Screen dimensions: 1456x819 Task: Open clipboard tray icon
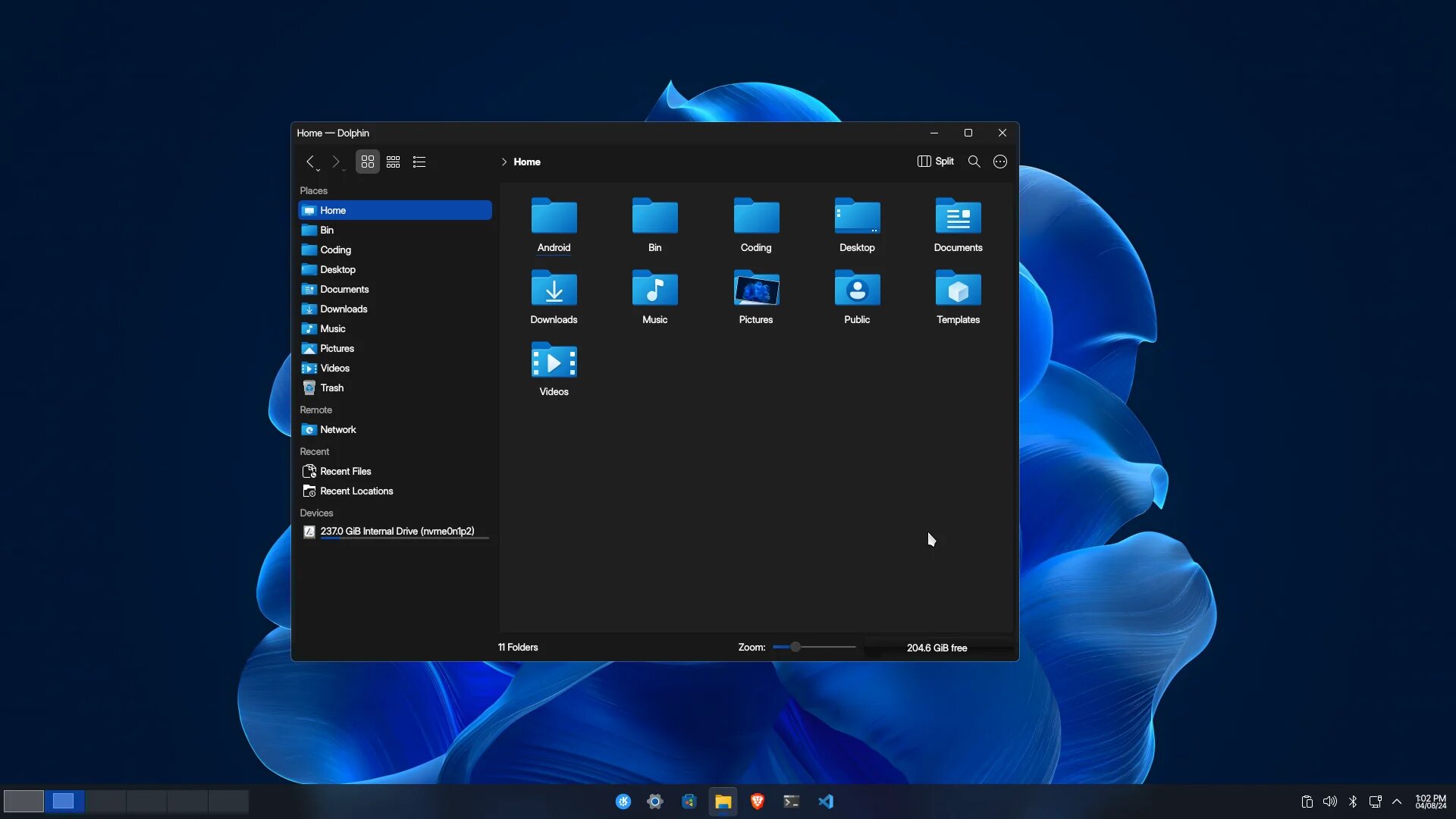[1307, 802]
